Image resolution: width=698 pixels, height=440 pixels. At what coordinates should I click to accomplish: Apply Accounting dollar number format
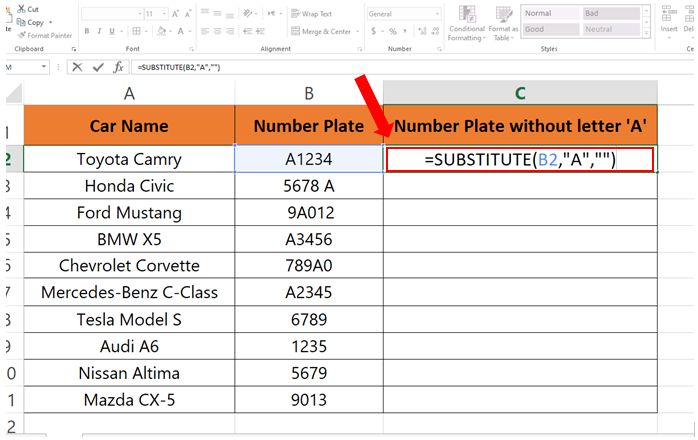point(373,31)
